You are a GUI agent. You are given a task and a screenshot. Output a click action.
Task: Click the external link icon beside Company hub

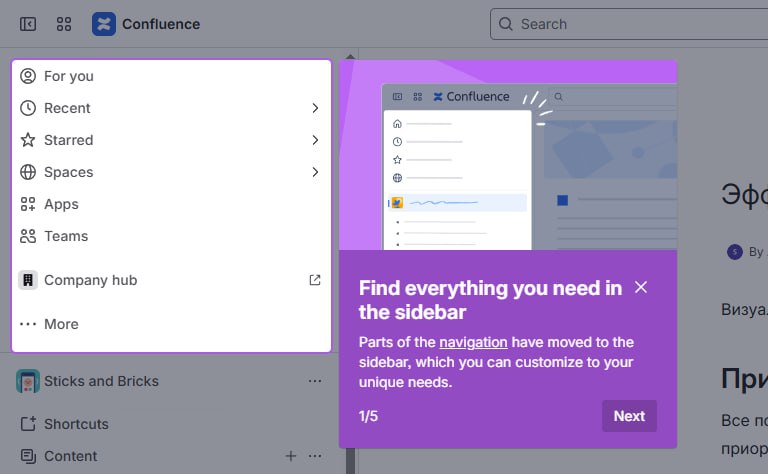tap(315, 280)
